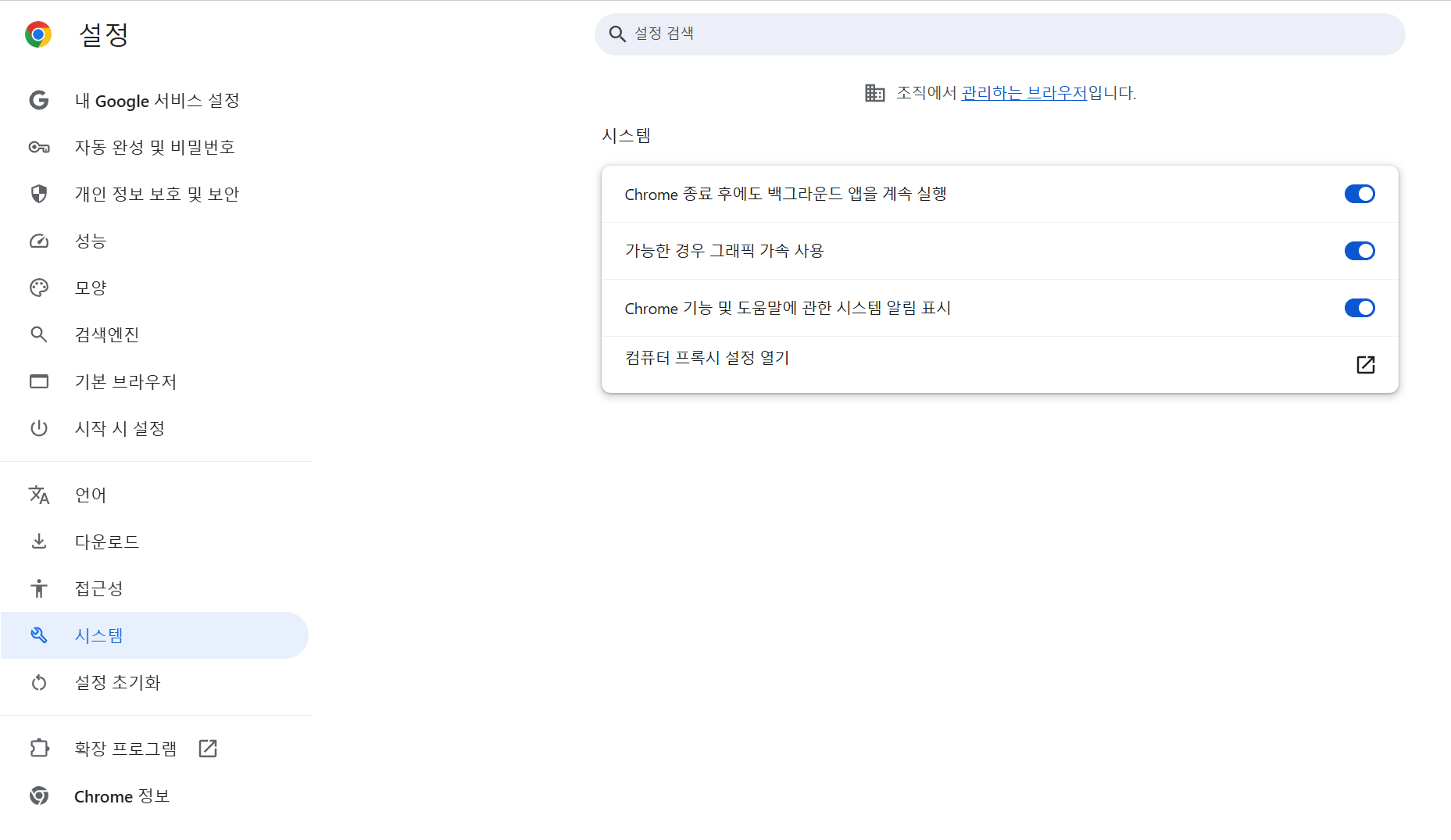
Task: Click the speedometer icon for 성능
Action: point(39,241)
